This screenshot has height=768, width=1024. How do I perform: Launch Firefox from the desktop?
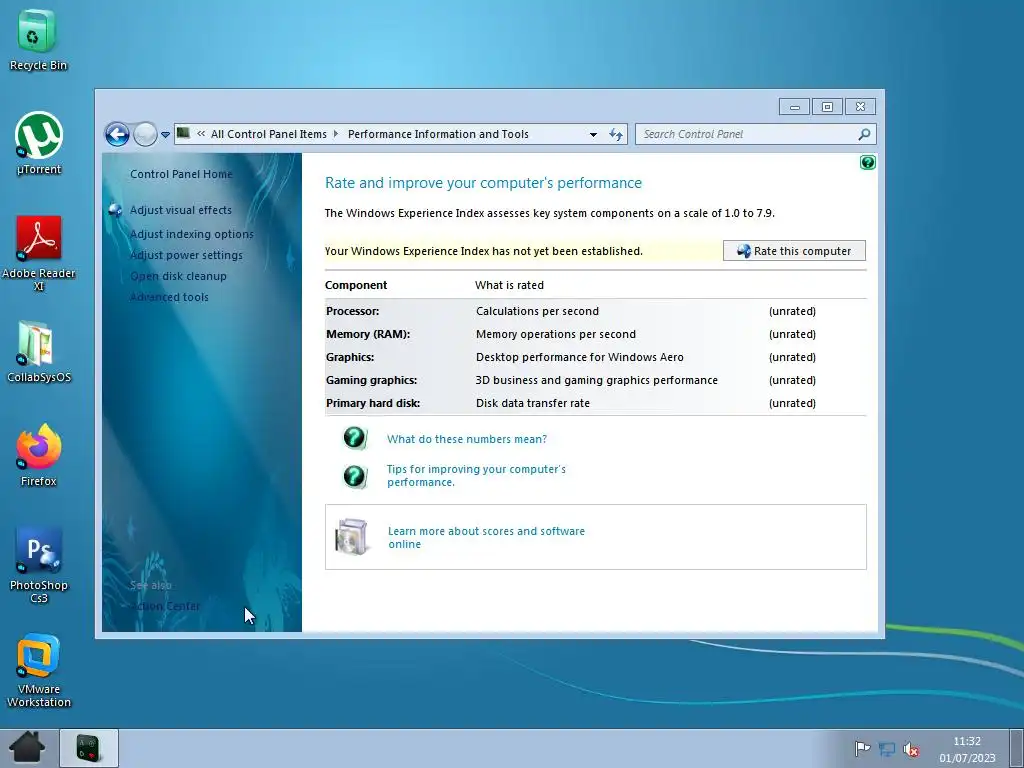point(39,455)
